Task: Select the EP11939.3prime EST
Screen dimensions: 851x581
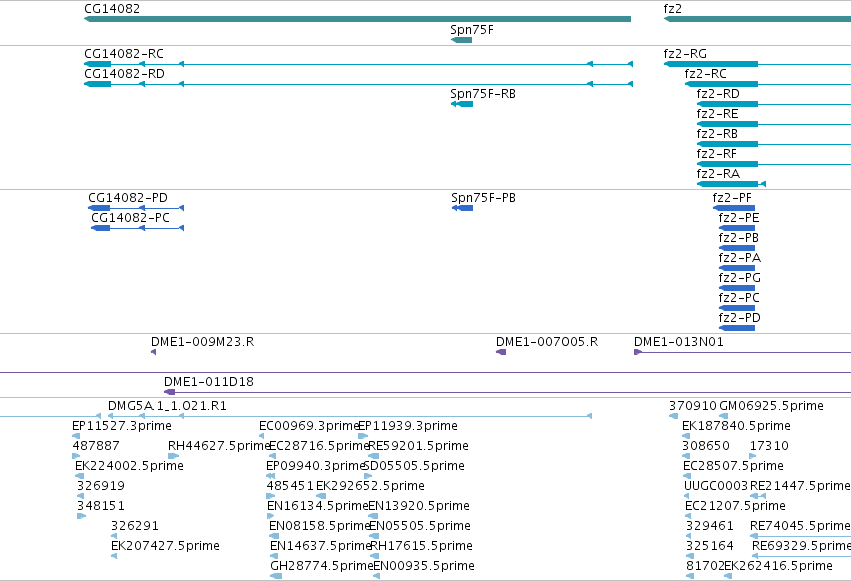Action: pyautogui.click(x=363, y=436)
